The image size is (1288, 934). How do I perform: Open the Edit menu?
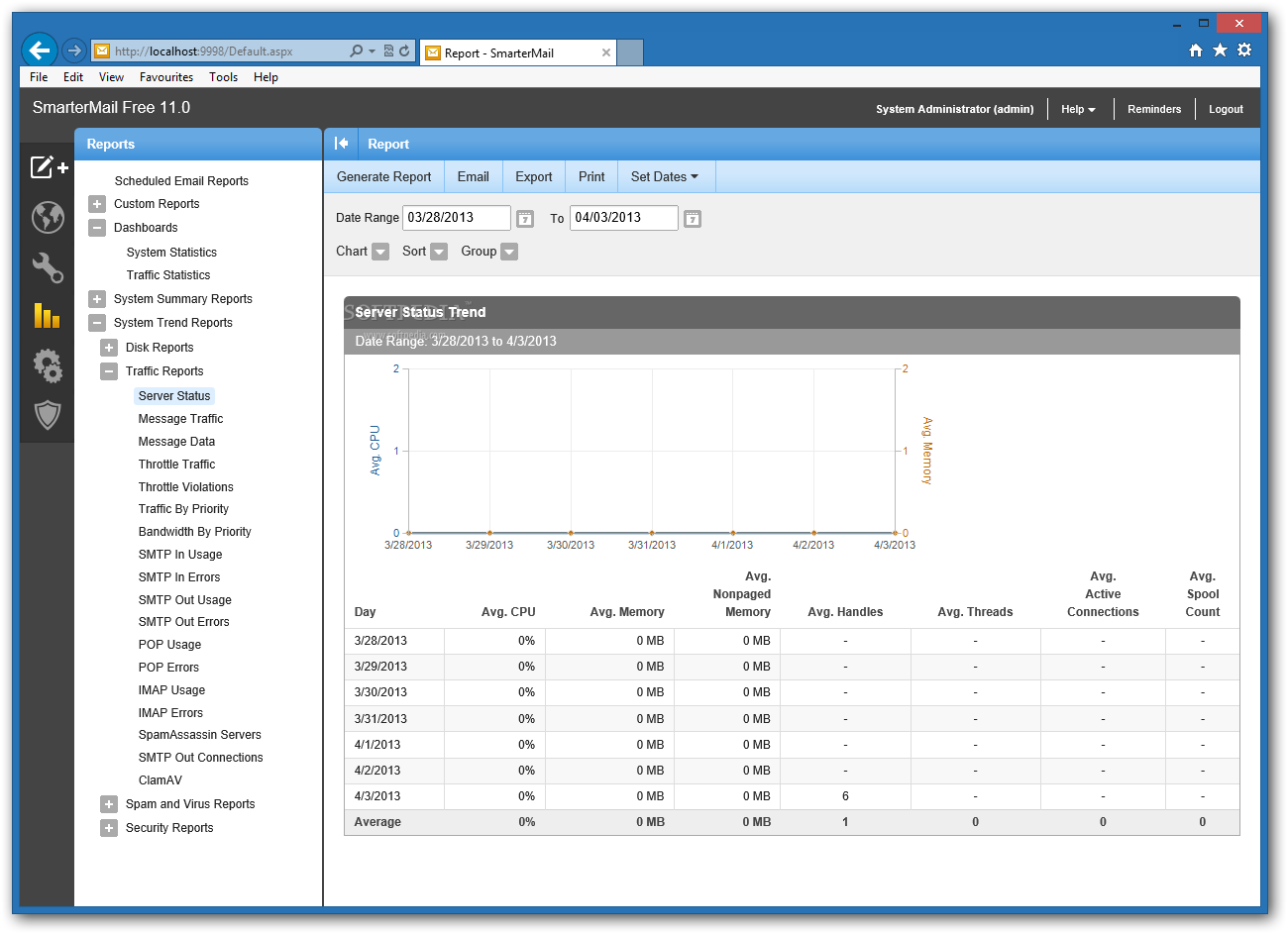[73, 77]
